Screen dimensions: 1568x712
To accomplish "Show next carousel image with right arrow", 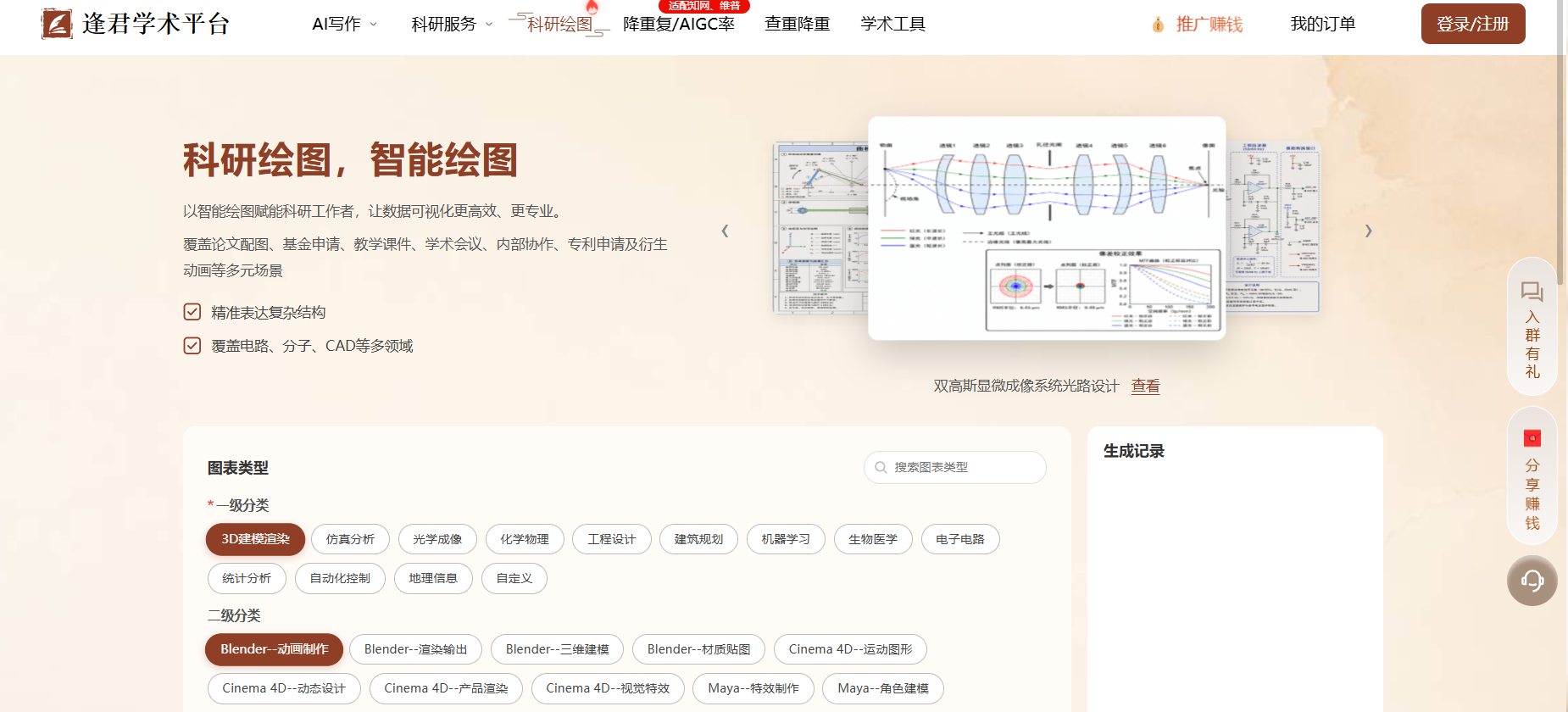I will click(x=1368, y=231).
